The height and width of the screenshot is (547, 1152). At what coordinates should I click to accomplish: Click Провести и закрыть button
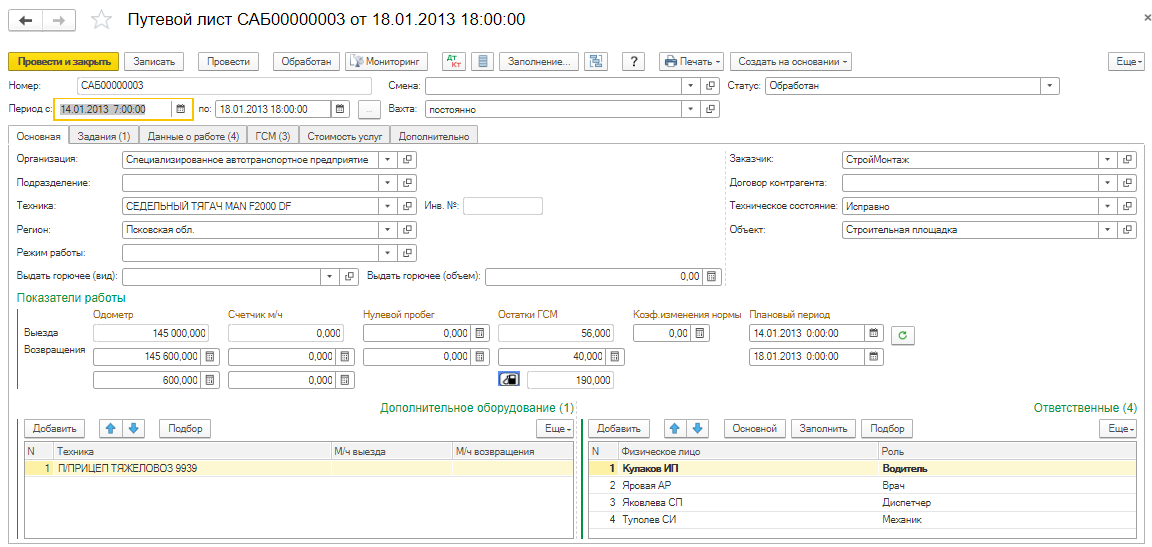point(63,62)
